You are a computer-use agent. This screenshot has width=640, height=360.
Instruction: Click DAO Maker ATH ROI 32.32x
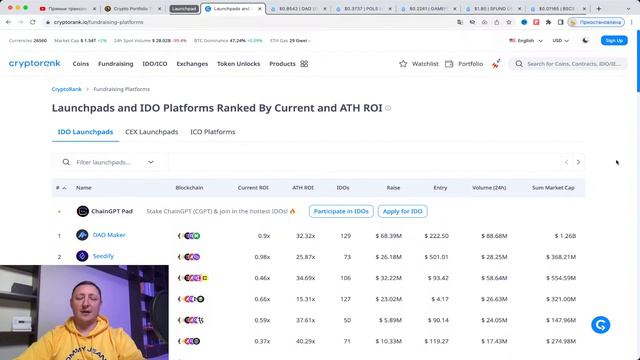click(305, 236)
